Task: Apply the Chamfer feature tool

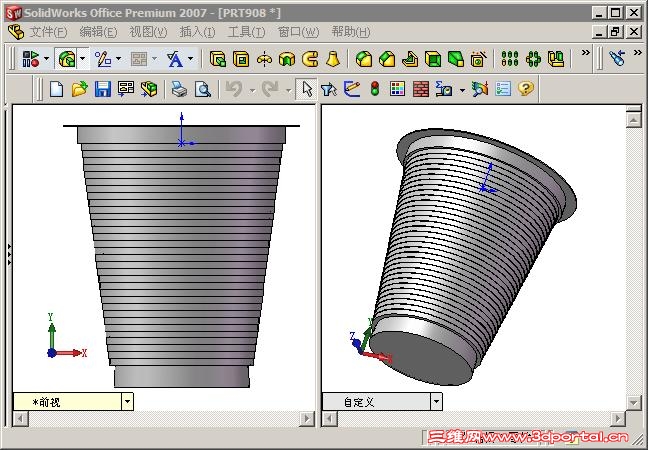Action: (x=387, y=59)
